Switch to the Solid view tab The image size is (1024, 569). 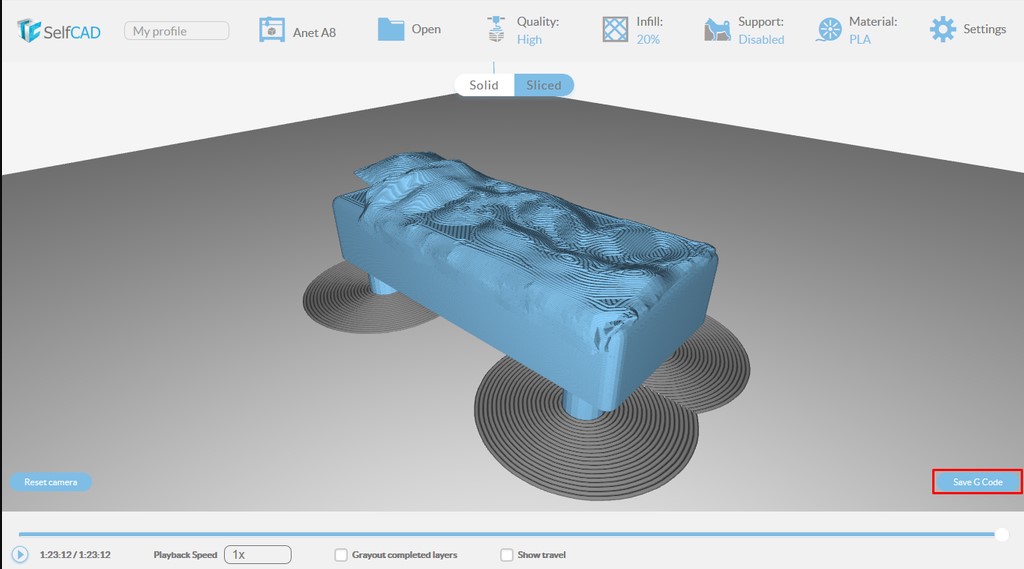tap(484, 85)
